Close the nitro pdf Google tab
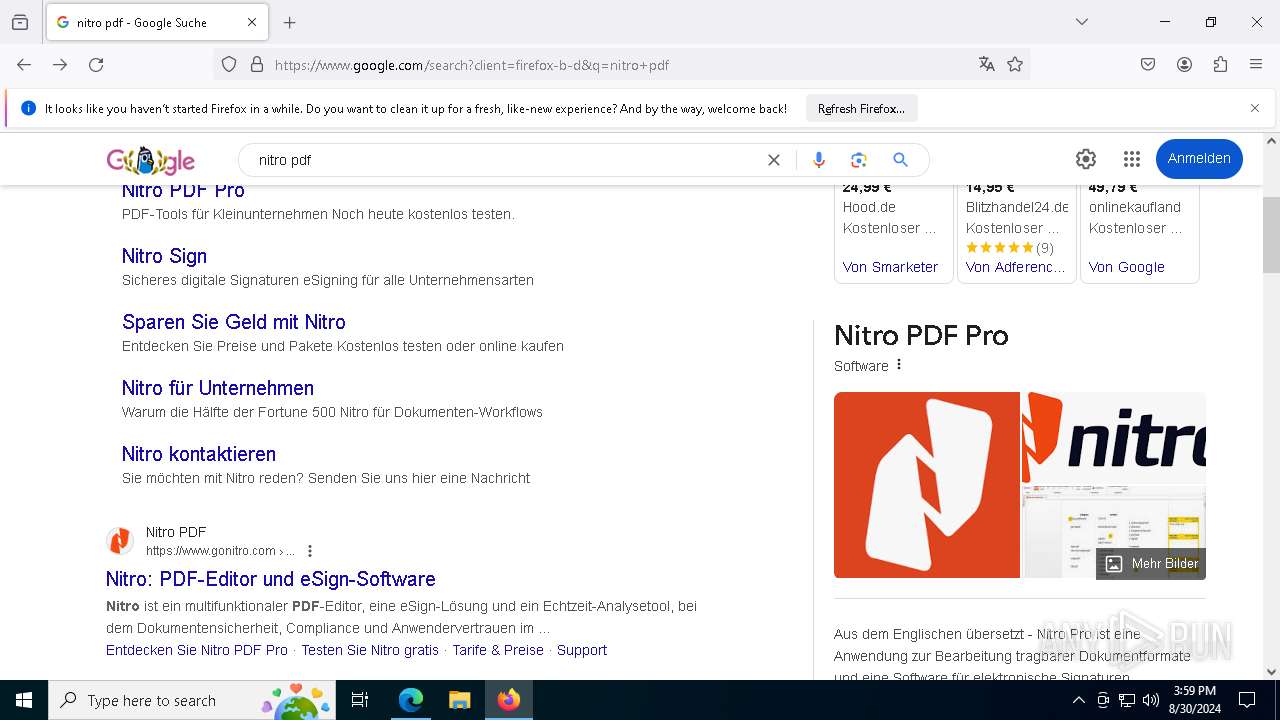 [252, 22]
